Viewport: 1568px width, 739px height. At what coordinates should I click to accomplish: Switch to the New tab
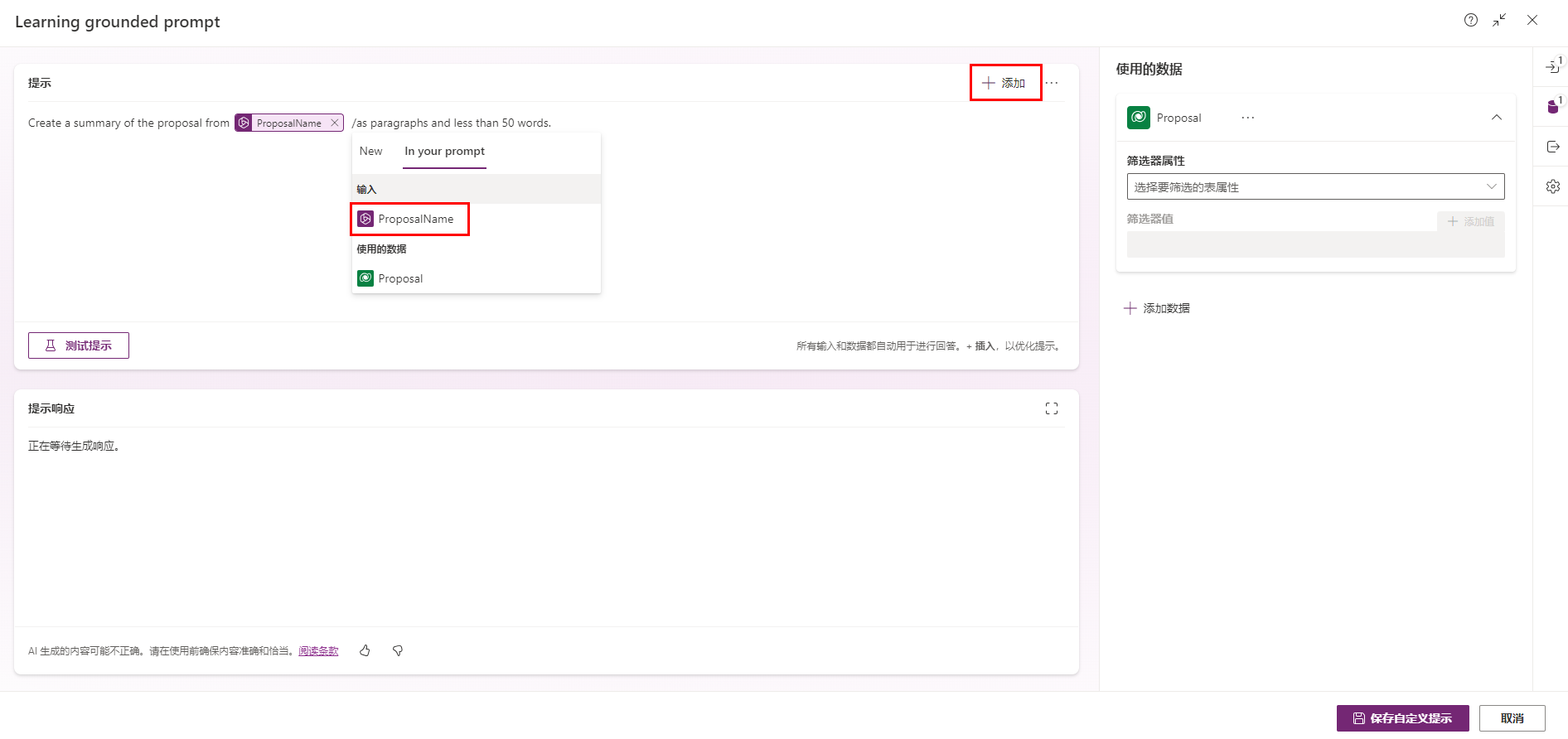click(370, 151)
